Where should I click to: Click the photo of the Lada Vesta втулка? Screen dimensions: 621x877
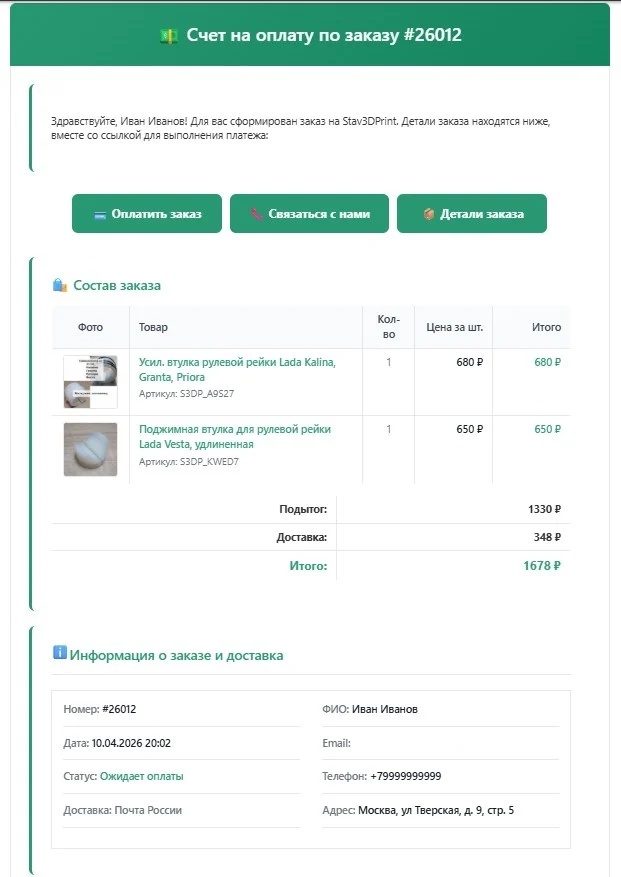pyautogui.click(x=91, y=450)
